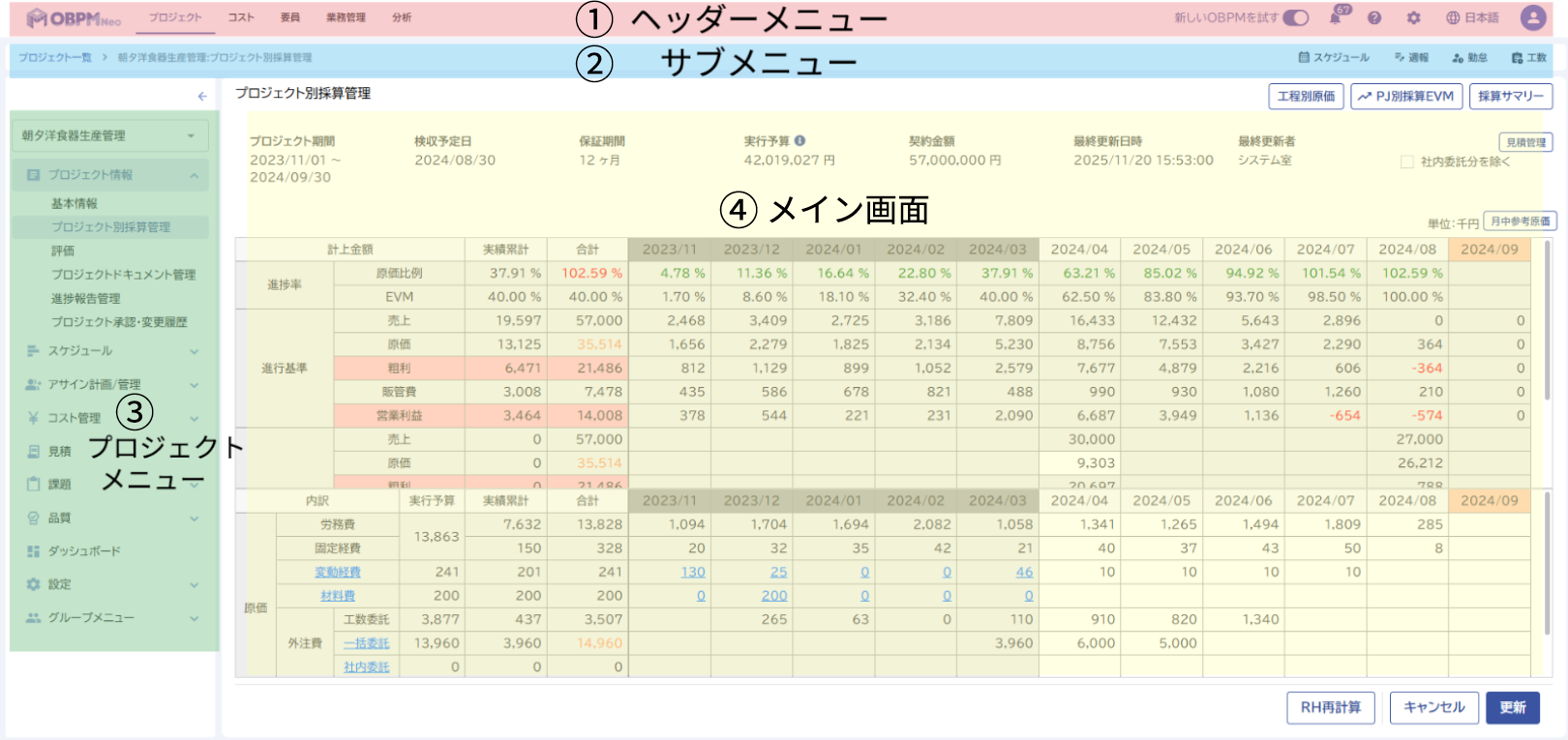Click the 見積 sidebar icon
The image size is (1568, 740).
coord(34,452)
